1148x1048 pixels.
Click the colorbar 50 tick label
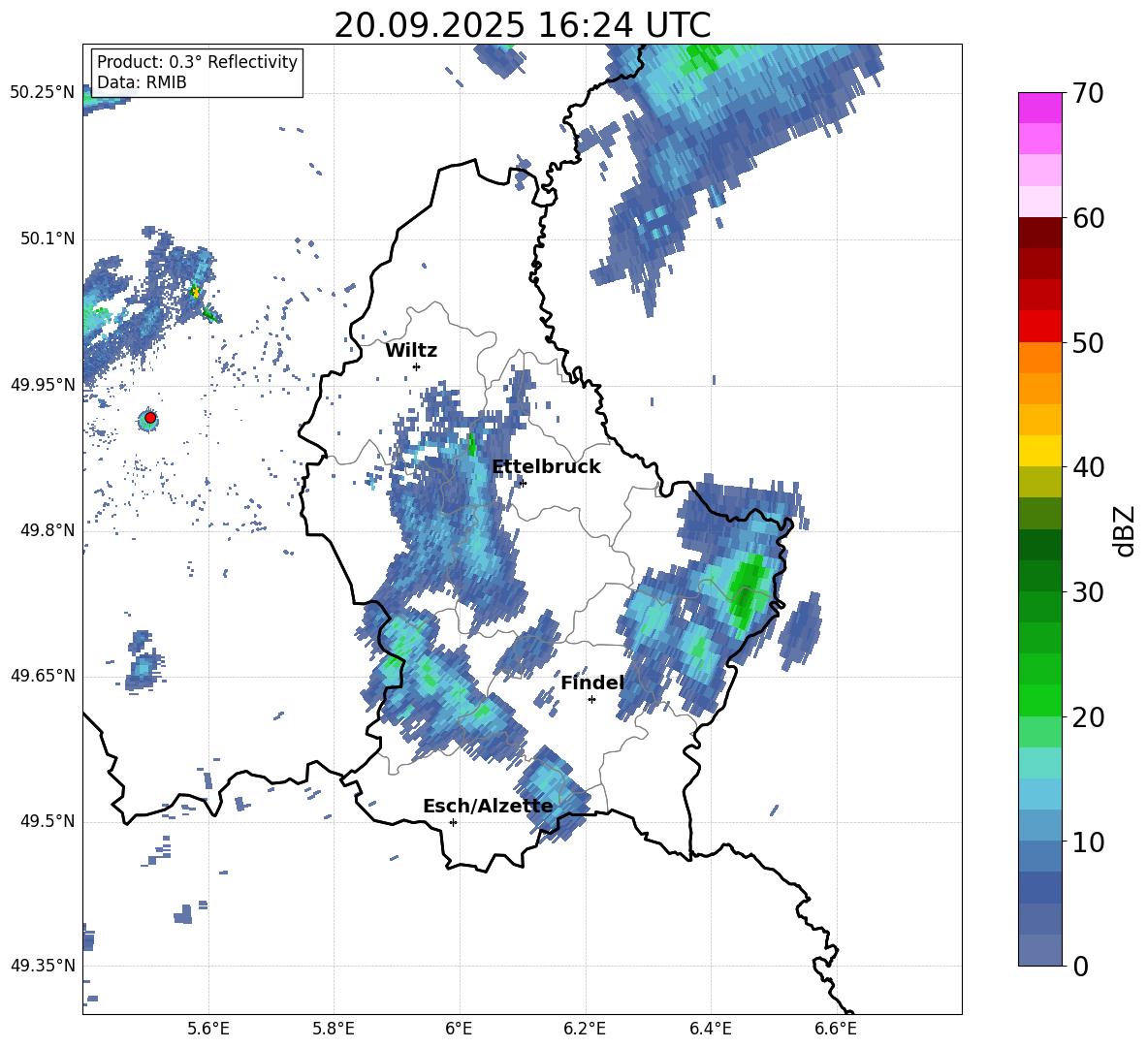pyautogui.click(x=1088, y=343)
